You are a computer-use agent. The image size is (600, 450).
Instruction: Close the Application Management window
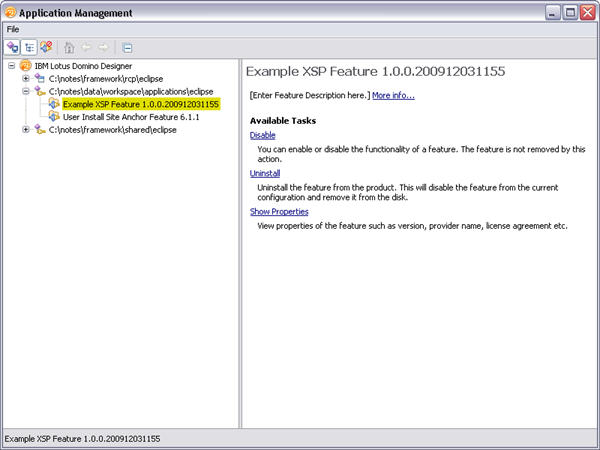click(x=588, y=13)
